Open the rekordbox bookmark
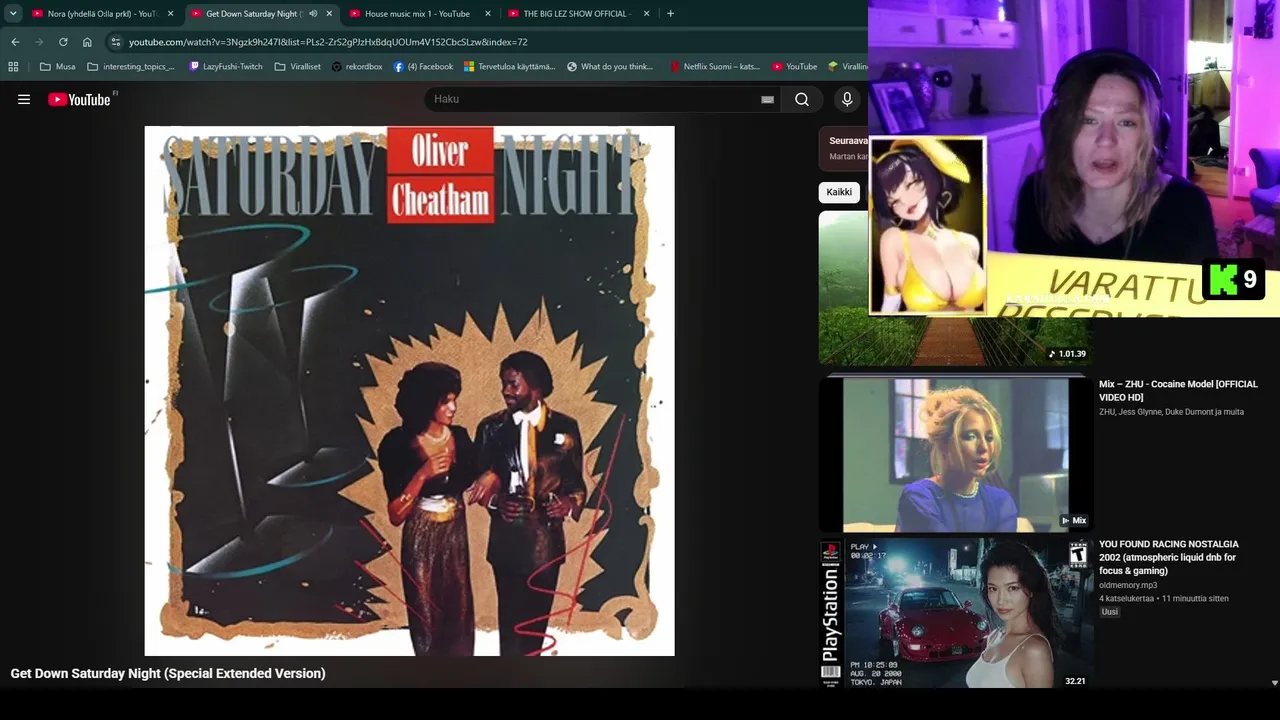1280x720 pixels. point(357,67)
